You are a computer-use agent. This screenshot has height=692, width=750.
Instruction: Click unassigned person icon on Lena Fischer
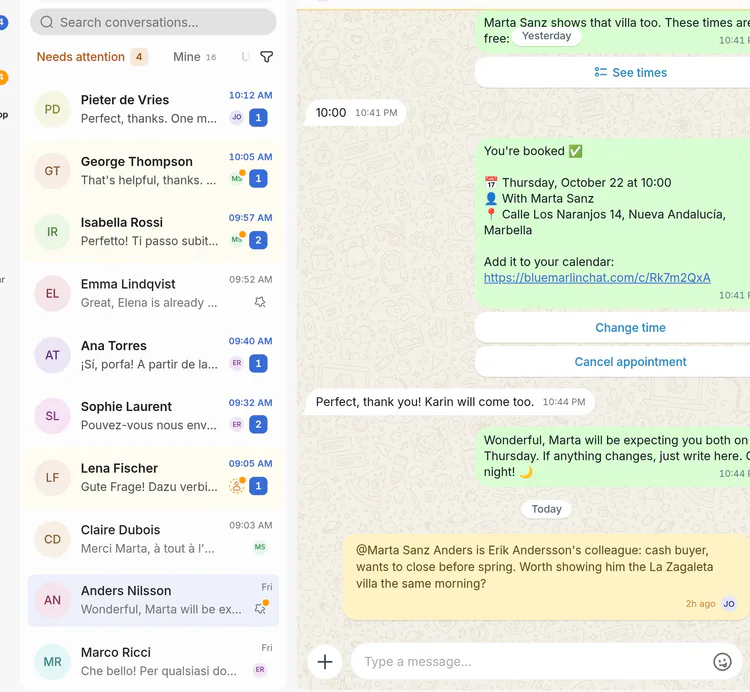coord(237,486)
